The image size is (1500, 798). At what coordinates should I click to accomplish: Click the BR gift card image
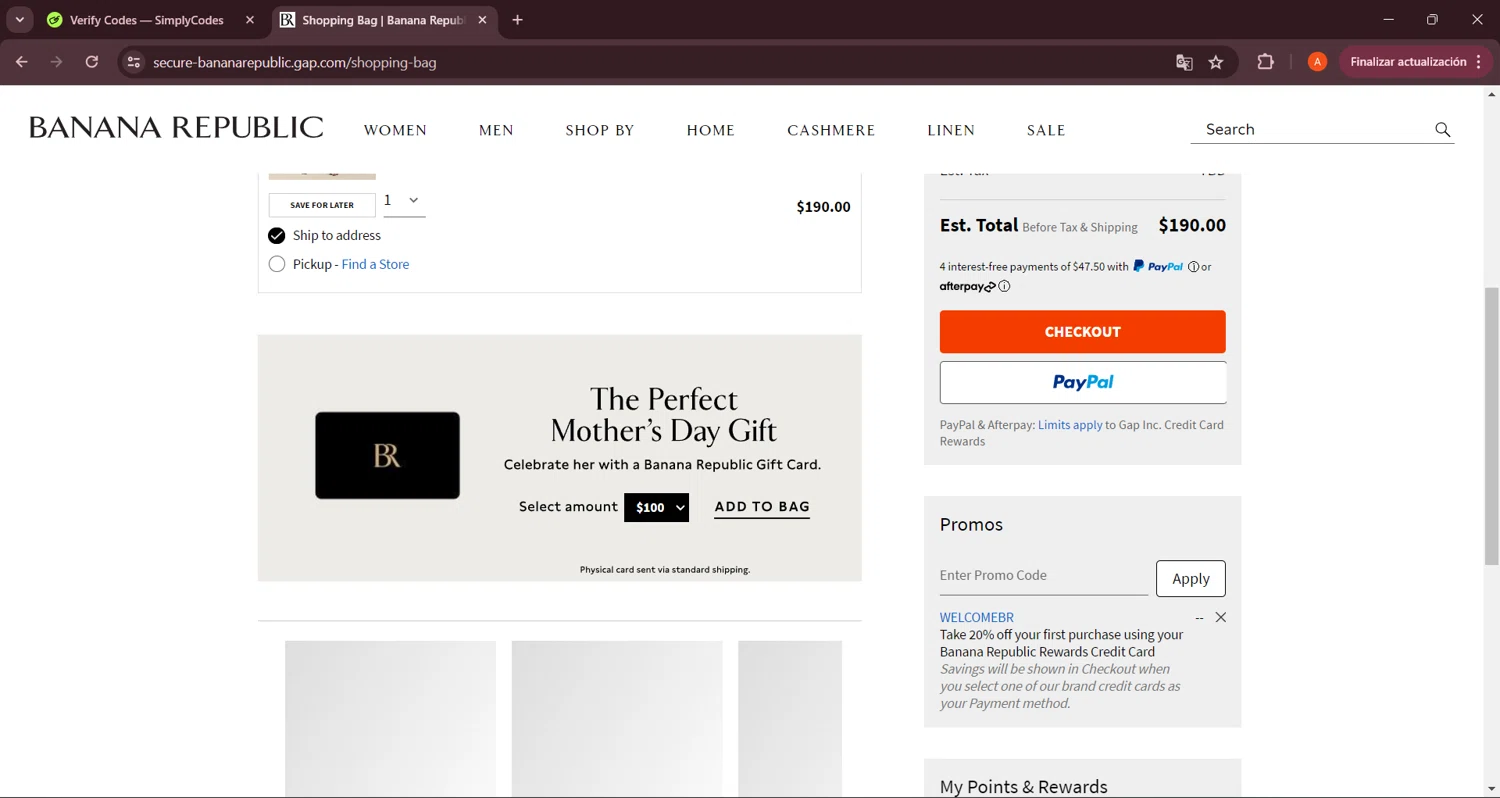coord(387,455)
